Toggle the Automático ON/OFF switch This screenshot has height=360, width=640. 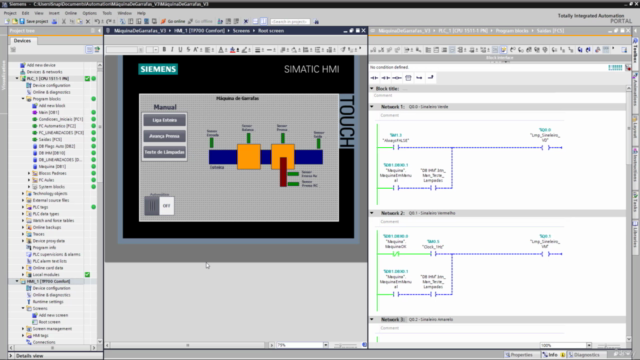tap(159, 206)
